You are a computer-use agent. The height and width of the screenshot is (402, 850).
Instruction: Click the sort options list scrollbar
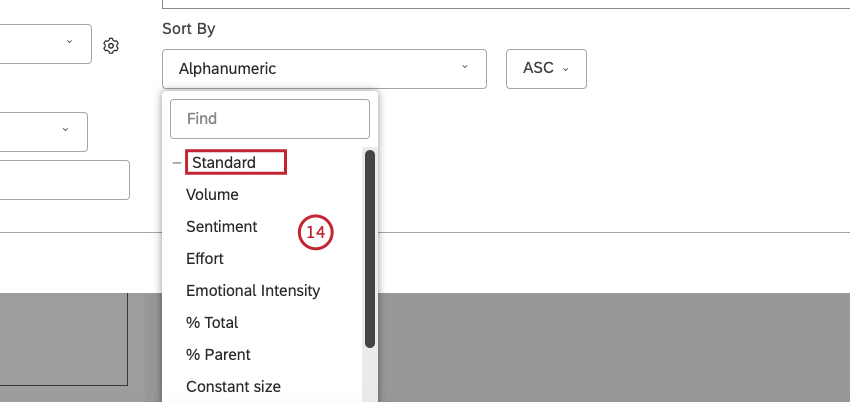pyautogui.click(x=370, y=250)
